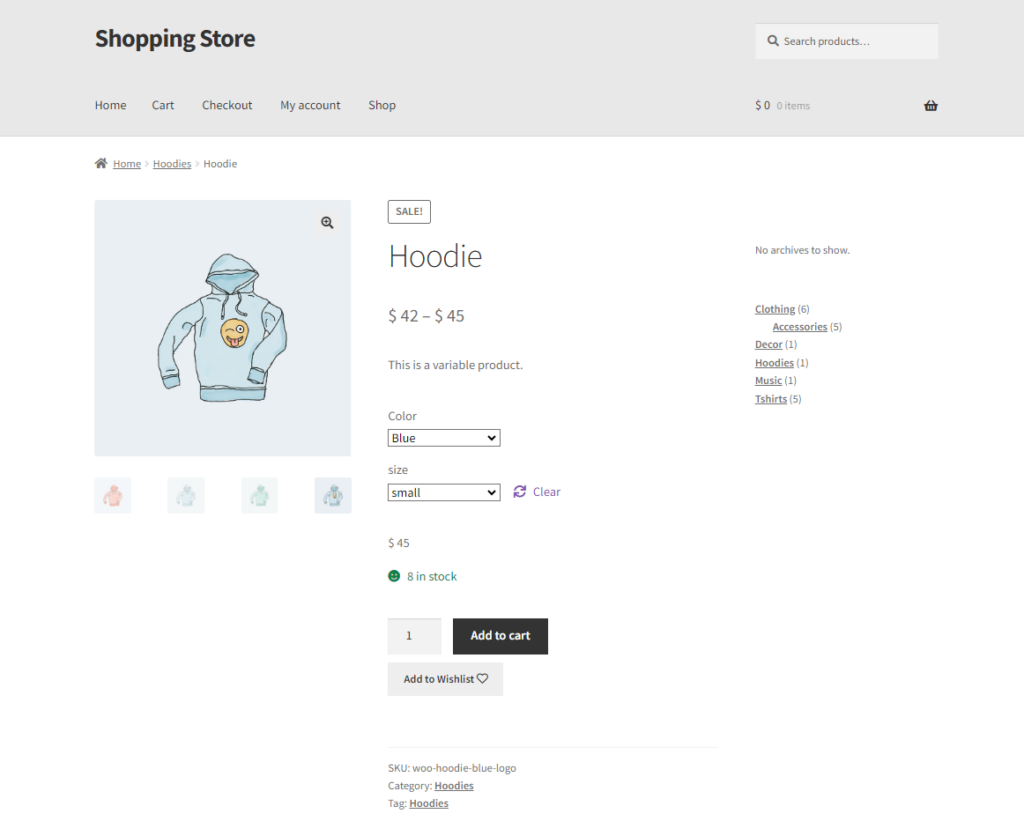Add the hoodie to cart
This screenshot has height=821, width=1024.
[500, 636]
